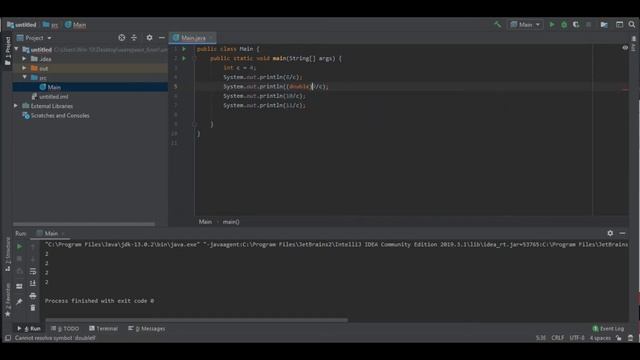Viewport: 640px width, 360px height.
Task: Toggle read-only lock icon in status bar
Action: point(619,338)
